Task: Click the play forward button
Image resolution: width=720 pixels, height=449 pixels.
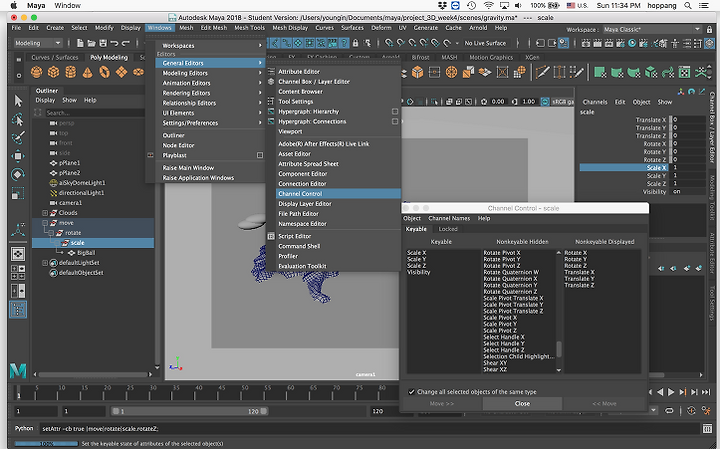Action: pyautogui.click(x=671, y=392)
